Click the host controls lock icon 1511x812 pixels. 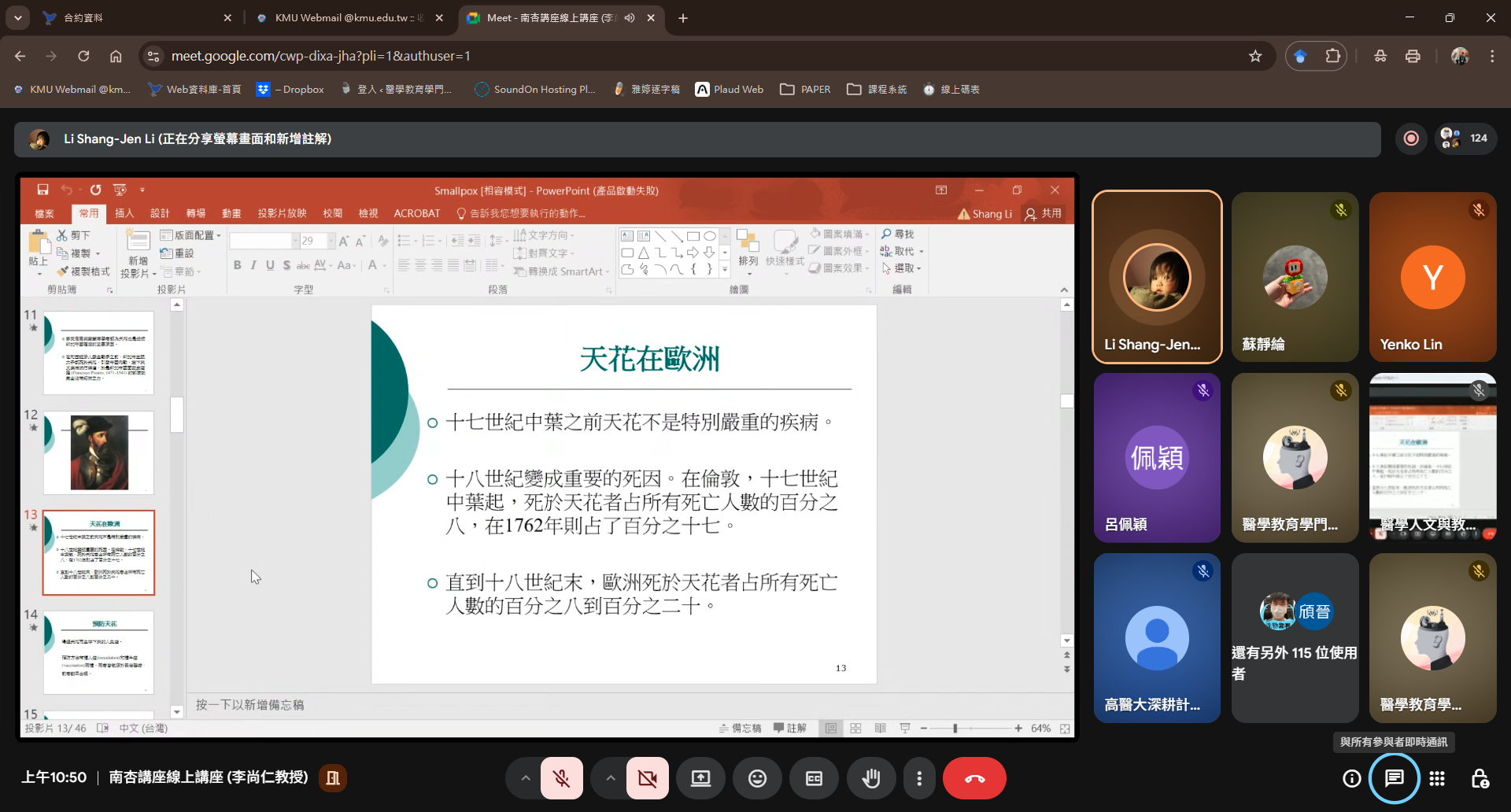point(1480,778)
